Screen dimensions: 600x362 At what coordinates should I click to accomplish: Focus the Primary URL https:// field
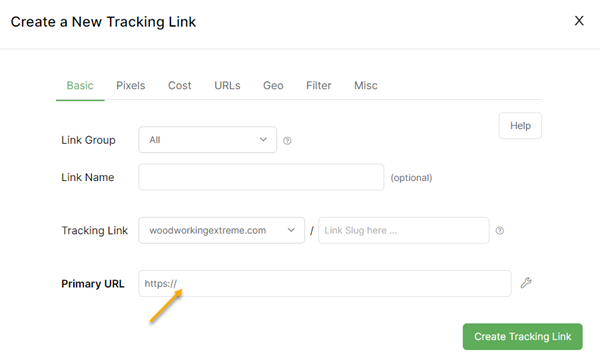coord(324,284)
